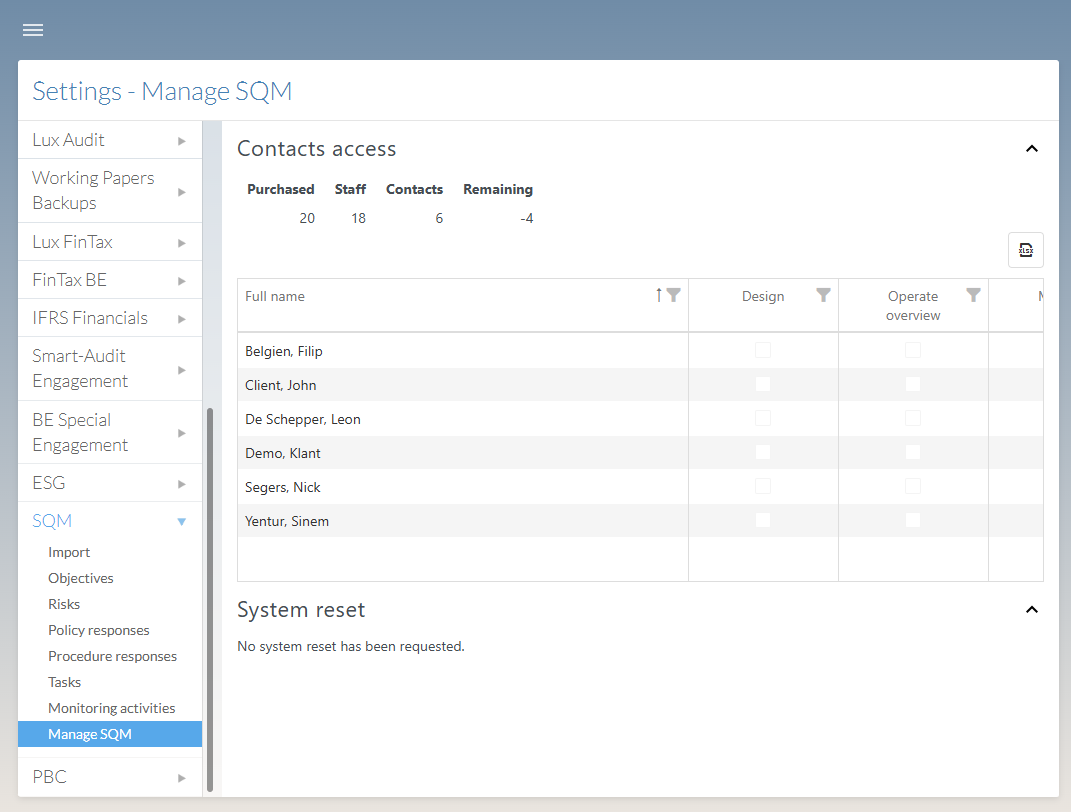Screen dimensions: 1071x812
Task: Toggle Design checkbox for Belgien, Filip
Action: [763, 350]
